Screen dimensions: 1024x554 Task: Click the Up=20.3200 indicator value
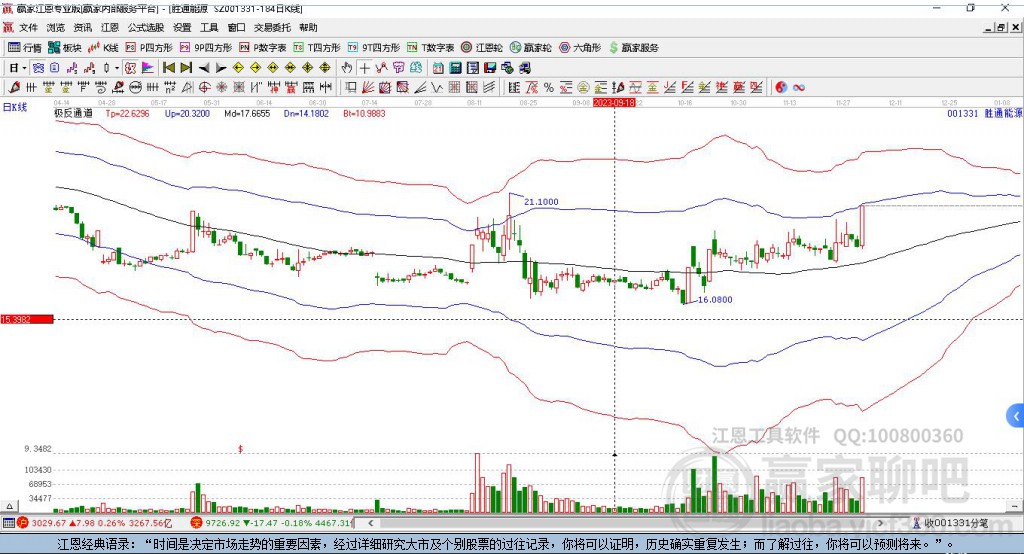point(187,113)
